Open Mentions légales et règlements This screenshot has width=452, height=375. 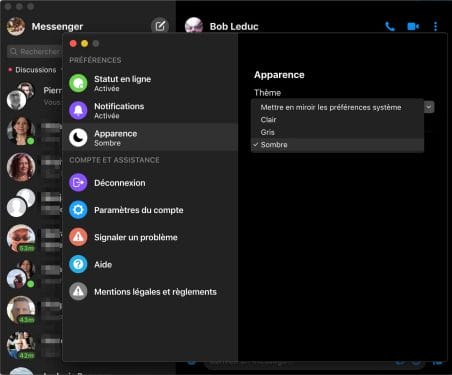[x=150, y=292]
